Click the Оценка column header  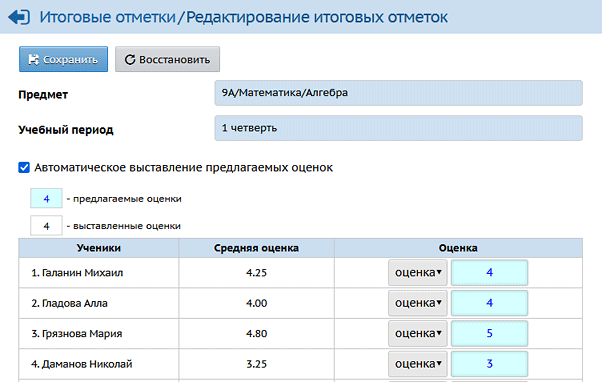click(x=458, y=248)
